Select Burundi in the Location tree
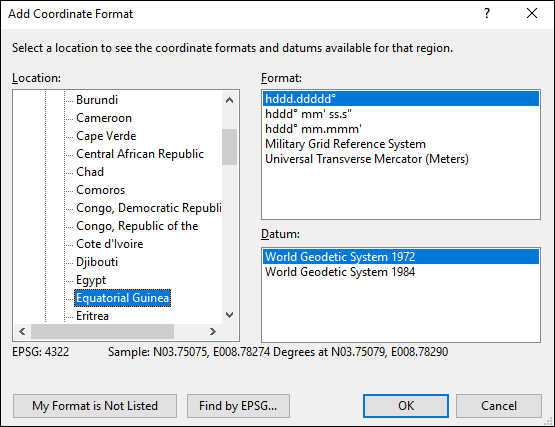555x427 pixels. [x=97, y=100]
